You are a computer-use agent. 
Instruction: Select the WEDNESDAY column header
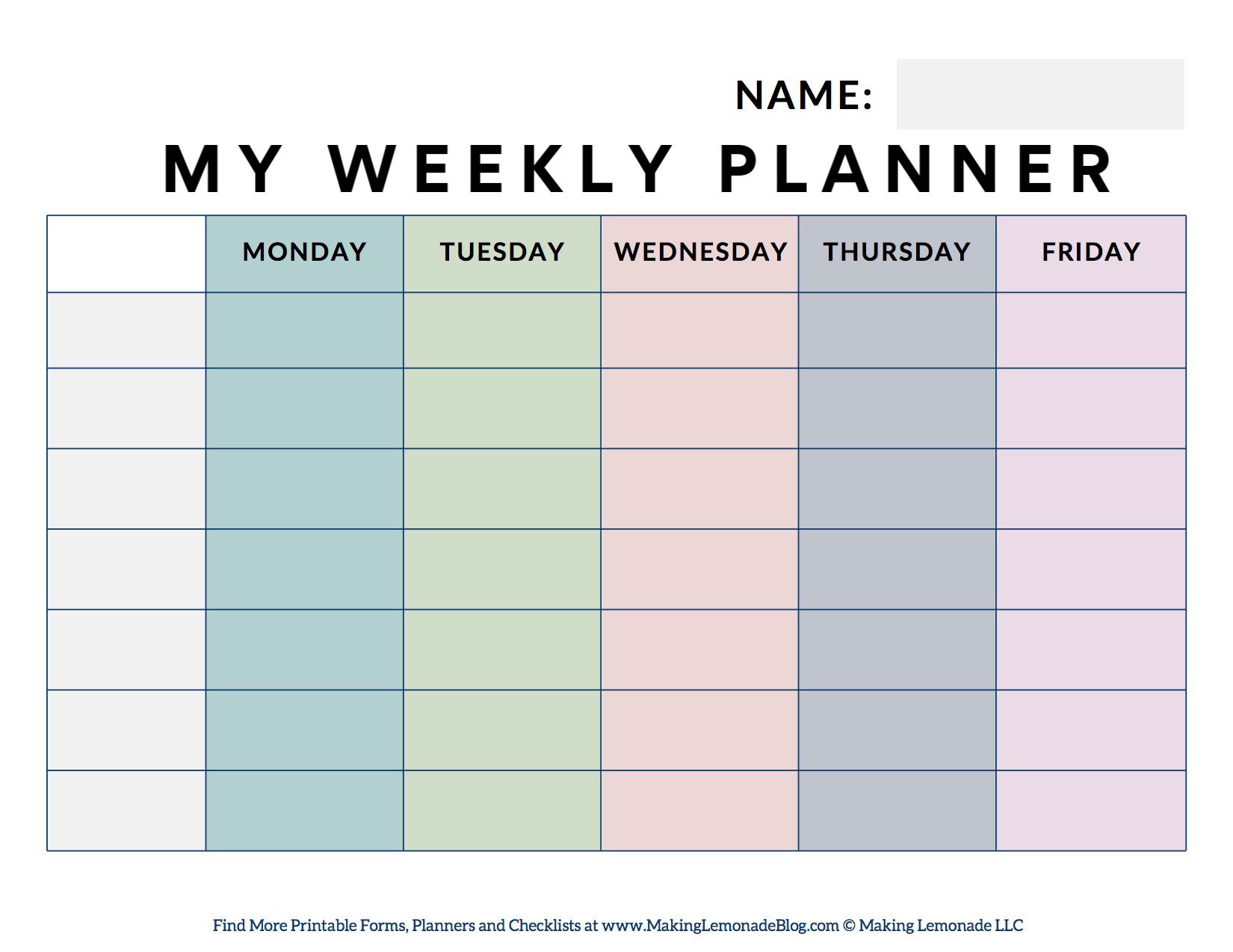click(x=700, y=253)
